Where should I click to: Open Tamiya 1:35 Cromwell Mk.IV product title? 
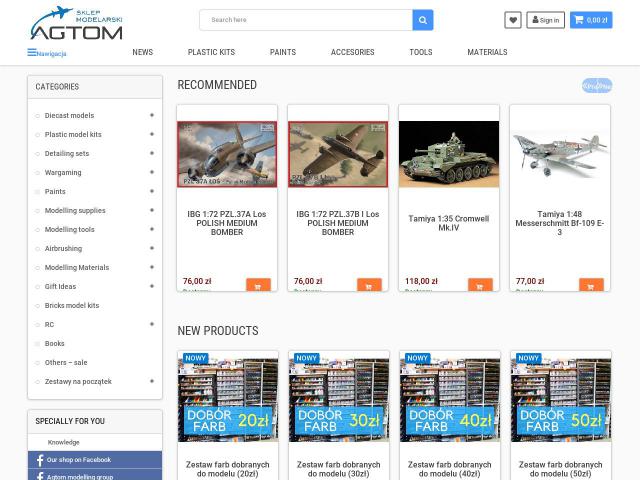point(449,223)
